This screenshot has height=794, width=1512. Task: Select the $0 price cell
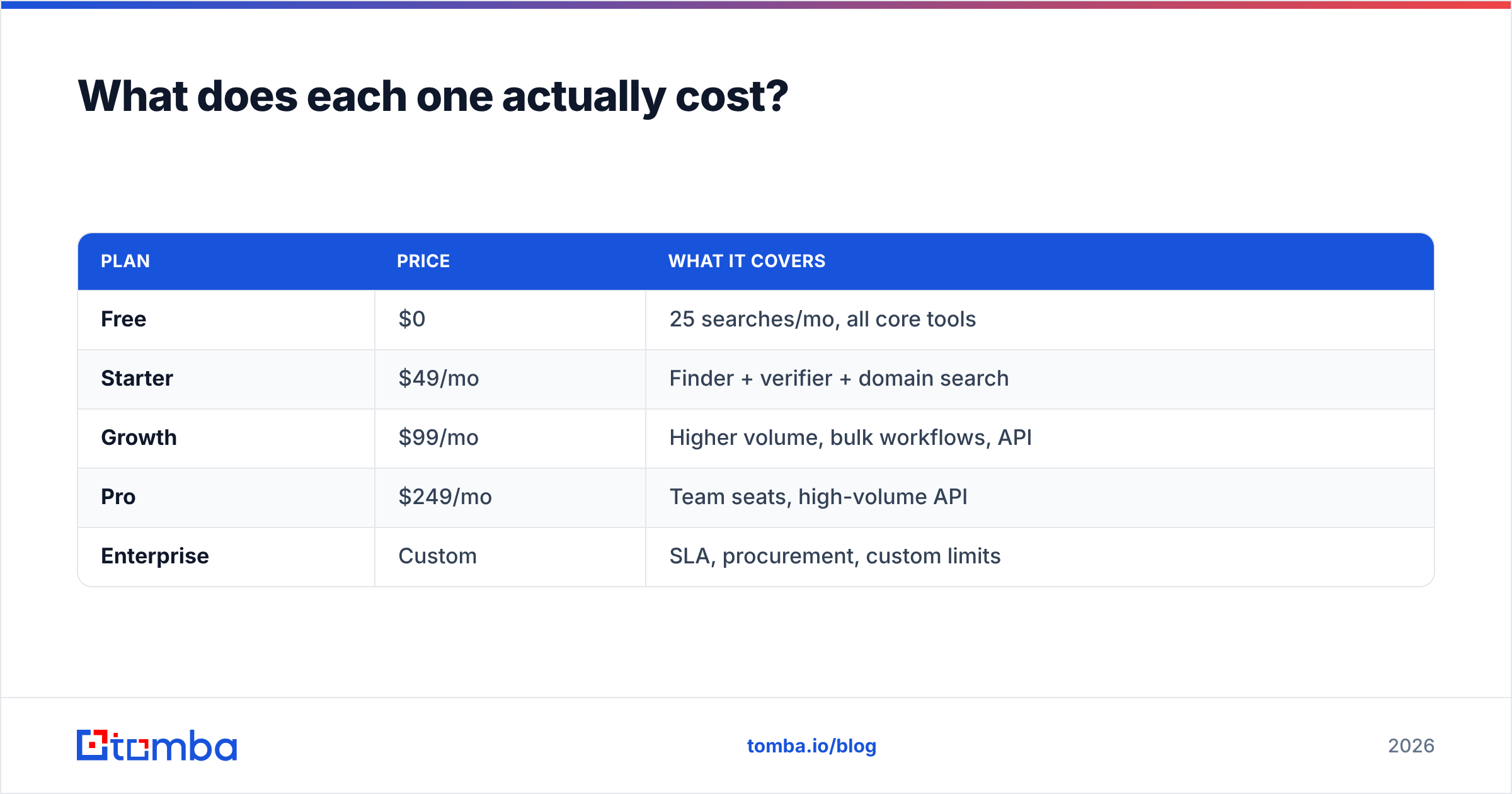(510, 319)
